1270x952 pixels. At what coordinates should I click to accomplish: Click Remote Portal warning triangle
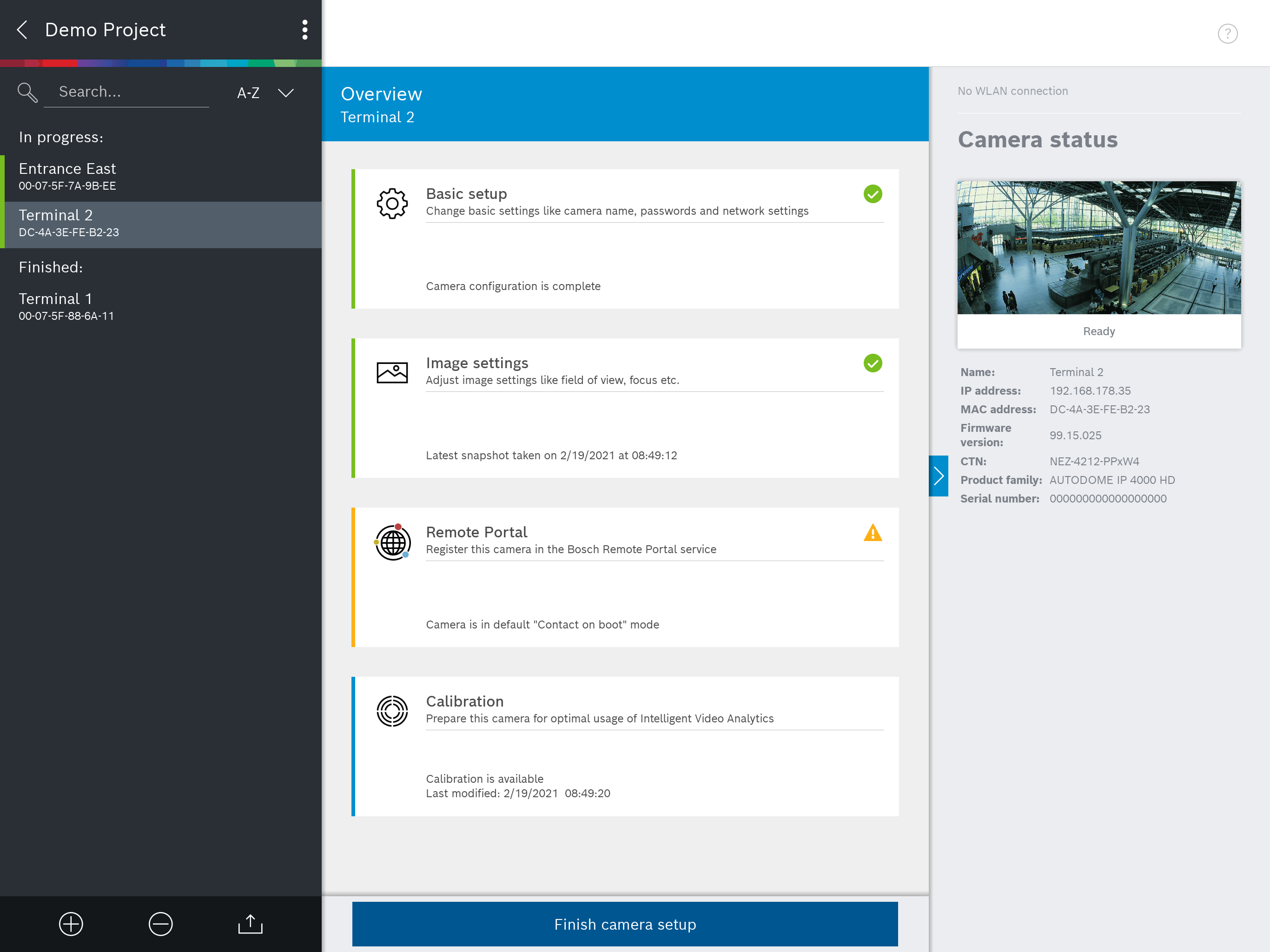click(x=873, y=533)
